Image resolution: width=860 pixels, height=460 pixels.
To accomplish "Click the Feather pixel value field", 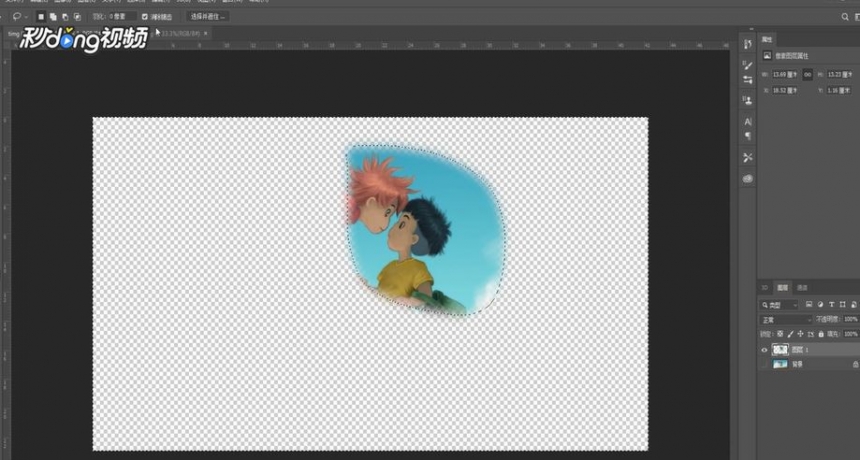I will pyautogui.click(x=121, y=17).
